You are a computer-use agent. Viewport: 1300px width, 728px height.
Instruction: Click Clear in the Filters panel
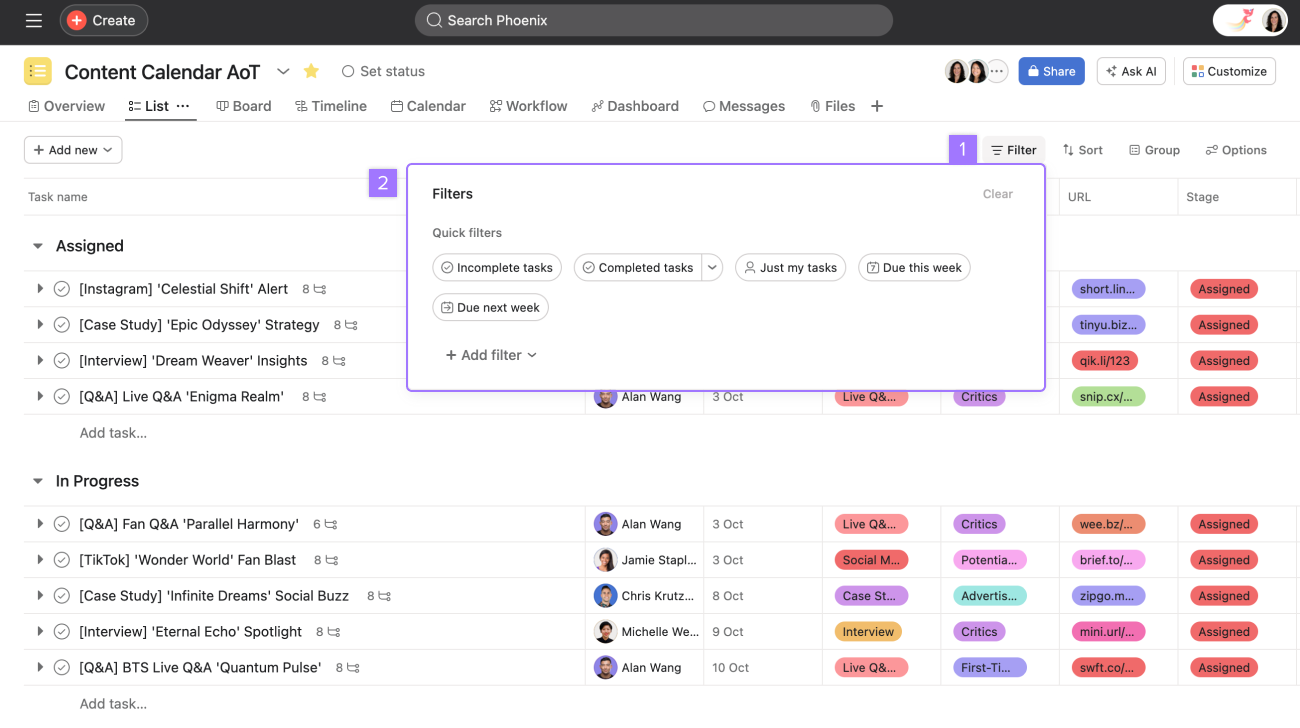[x=997, y=194]
